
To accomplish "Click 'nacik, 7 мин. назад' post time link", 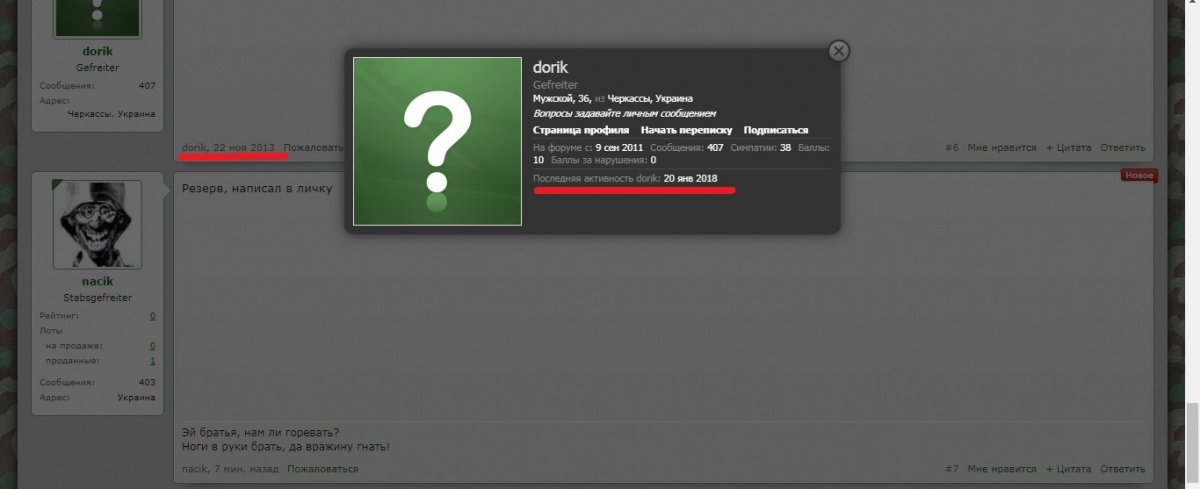I will (230, 469).
